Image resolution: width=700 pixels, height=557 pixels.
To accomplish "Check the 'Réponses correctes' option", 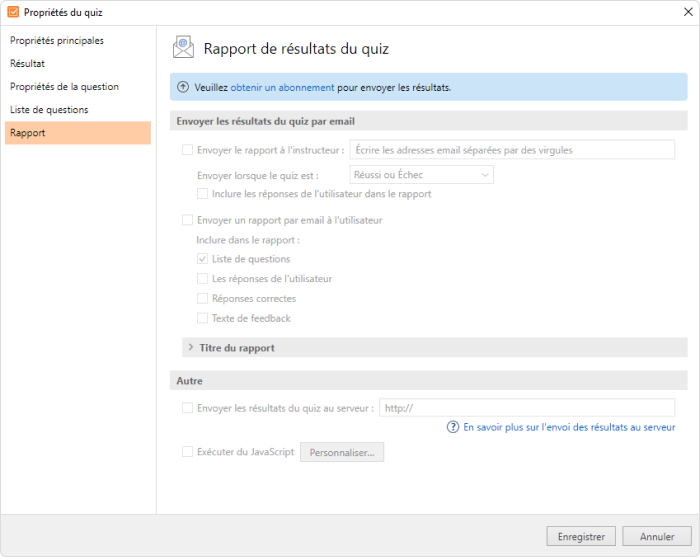I will [203, 298].
